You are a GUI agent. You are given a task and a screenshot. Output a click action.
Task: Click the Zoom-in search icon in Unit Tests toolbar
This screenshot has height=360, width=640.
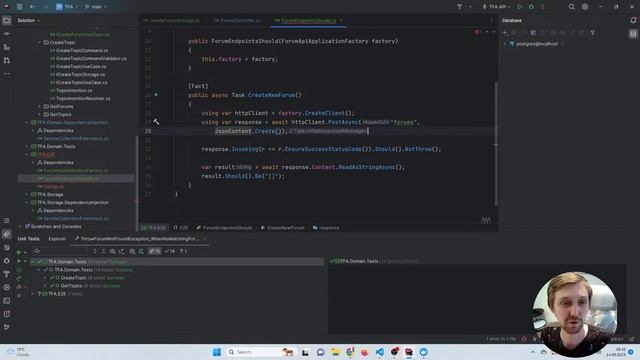pyautogui.click(x=132, y=251)
